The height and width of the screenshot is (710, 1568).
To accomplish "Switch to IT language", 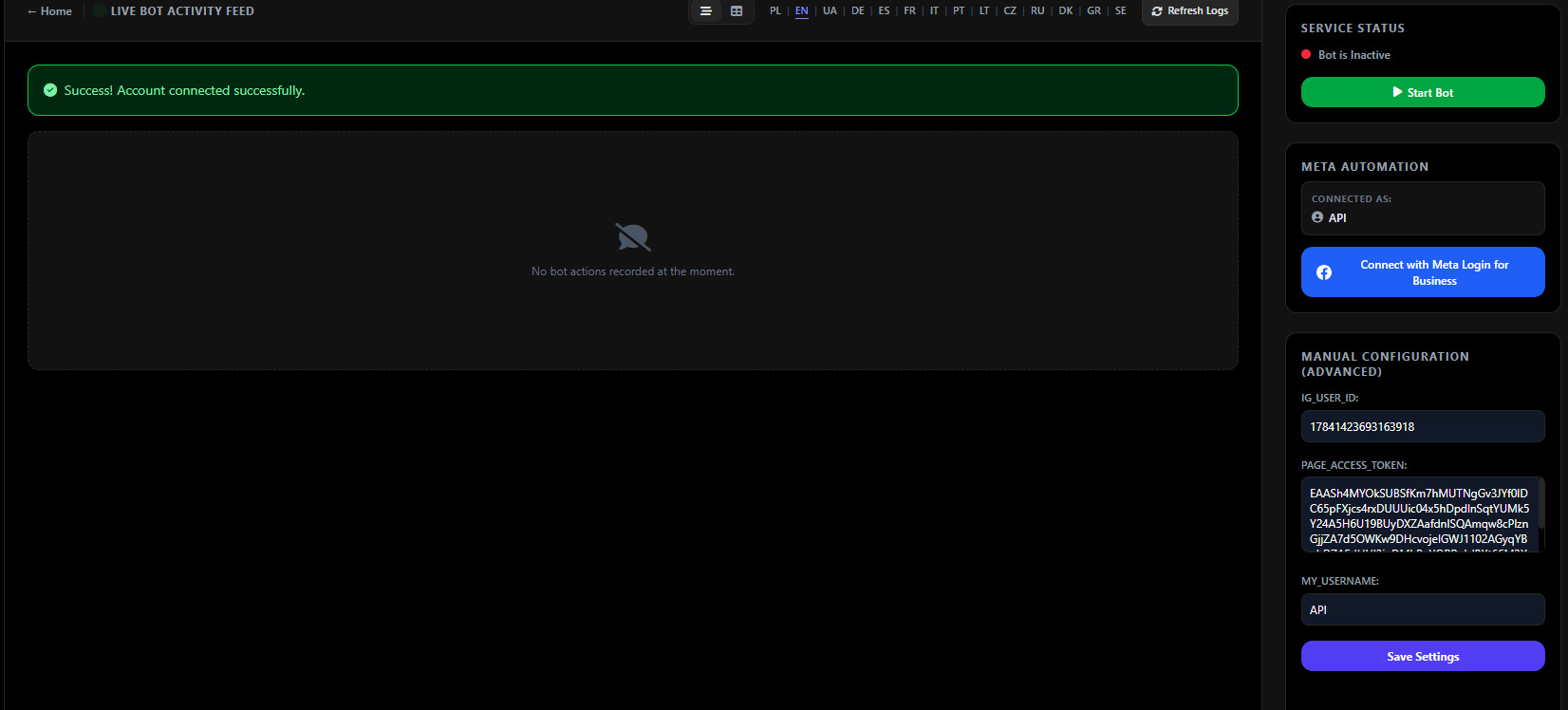I will click(x=934, y=11).
